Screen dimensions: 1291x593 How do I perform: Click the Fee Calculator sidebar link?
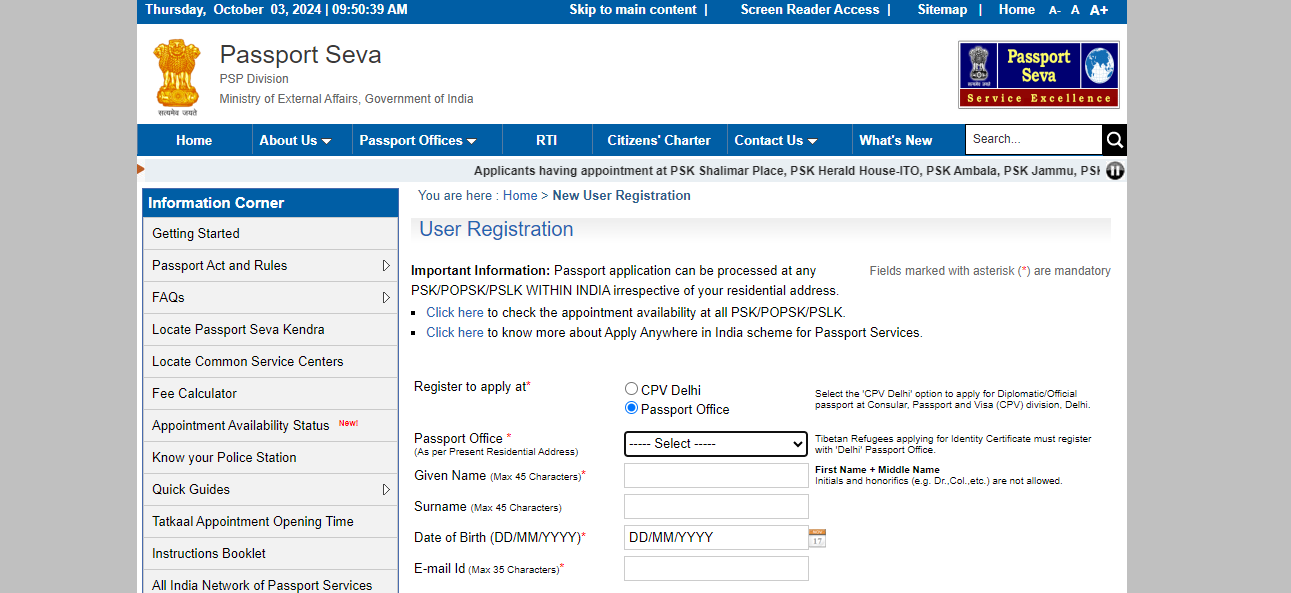tap(194, 393)
